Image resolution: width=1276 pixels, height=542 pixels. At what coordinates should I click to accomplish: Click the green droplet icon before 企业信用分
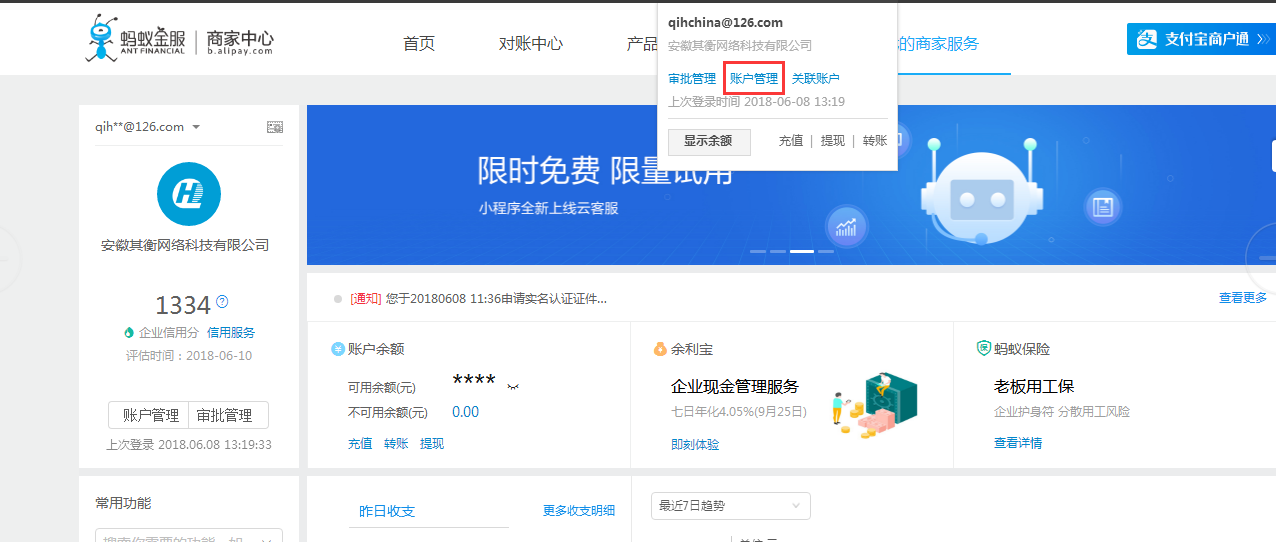coord(128,333)
